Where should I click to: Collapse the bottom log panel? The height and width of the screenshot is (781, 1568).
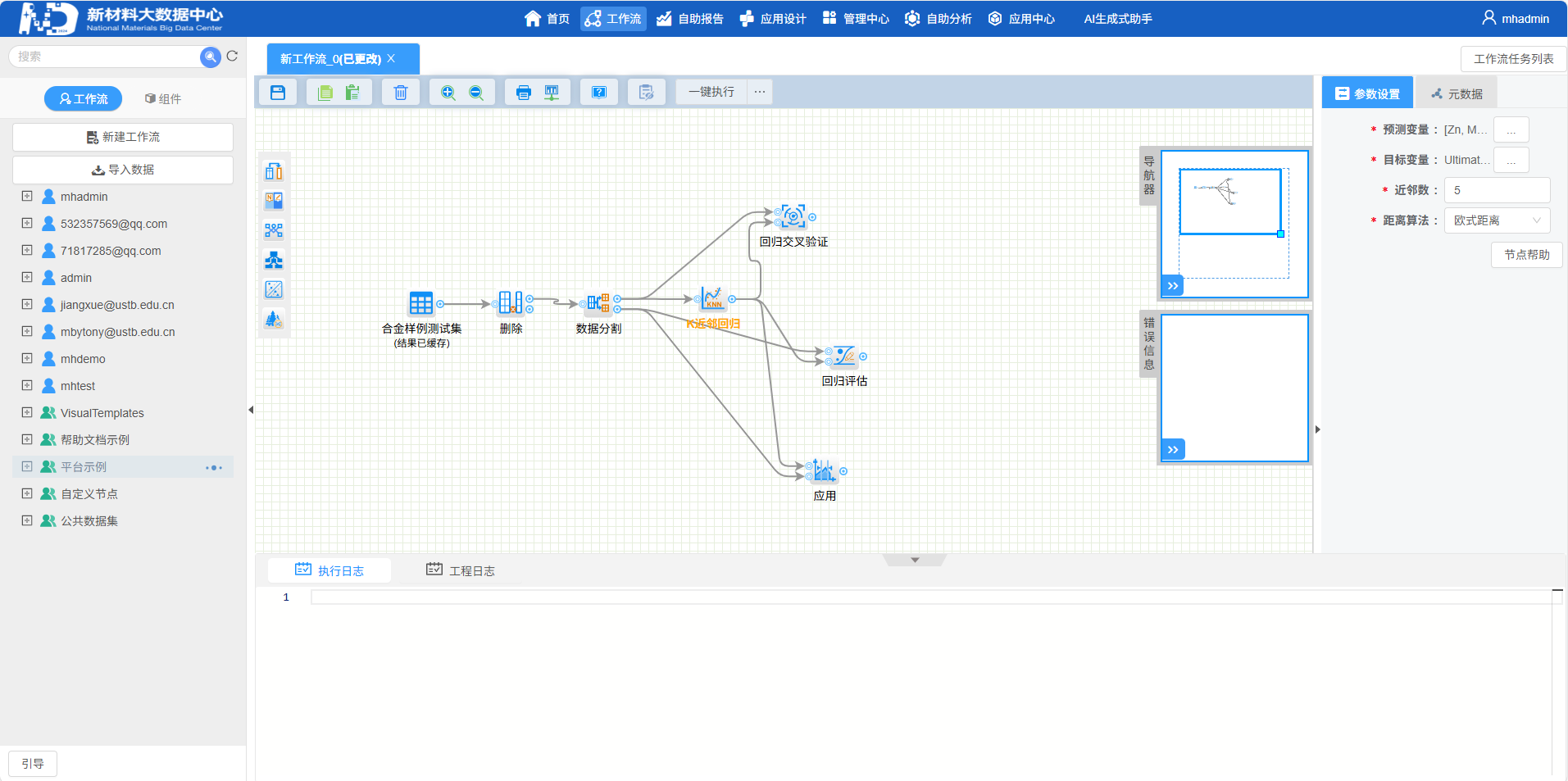tap(915, 561)
